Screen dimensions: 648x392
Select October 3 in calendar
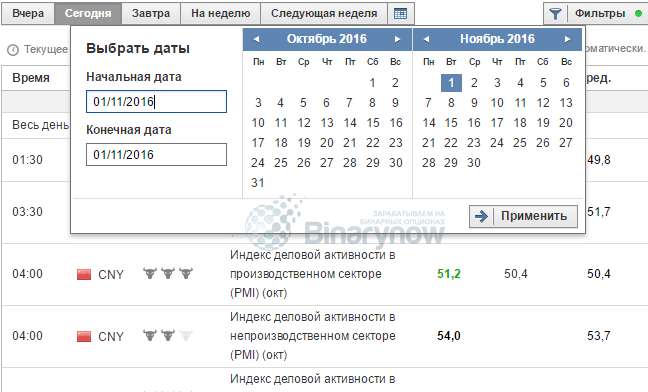[258, 102]
